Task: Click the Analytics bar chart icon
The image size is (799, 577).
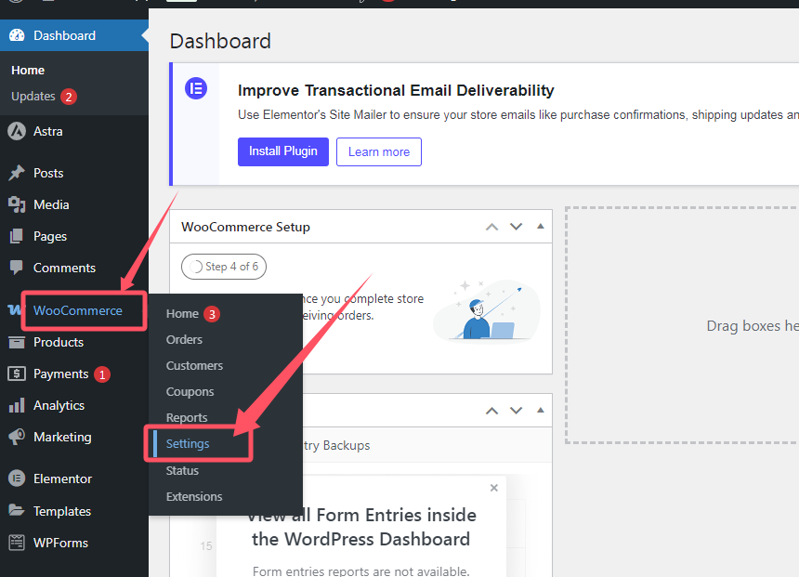Action: click(17, 405)
